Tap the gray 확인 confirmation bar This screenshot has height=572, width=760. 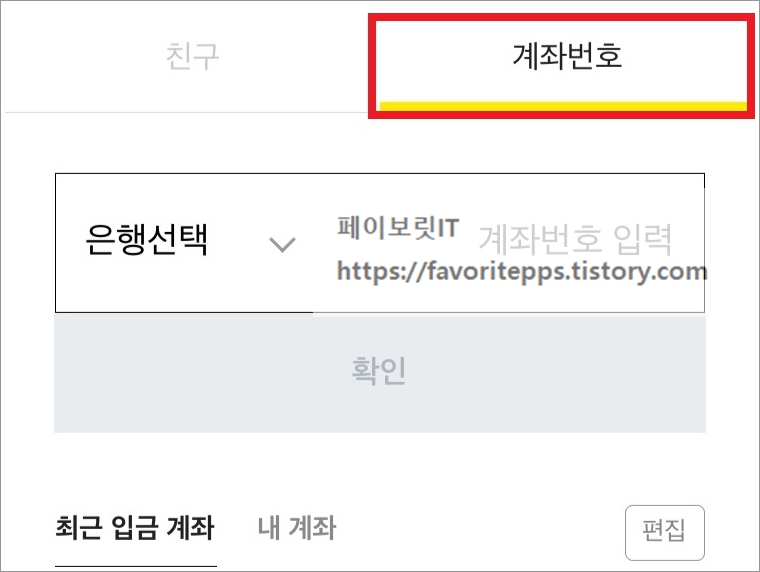pos(380,372)
